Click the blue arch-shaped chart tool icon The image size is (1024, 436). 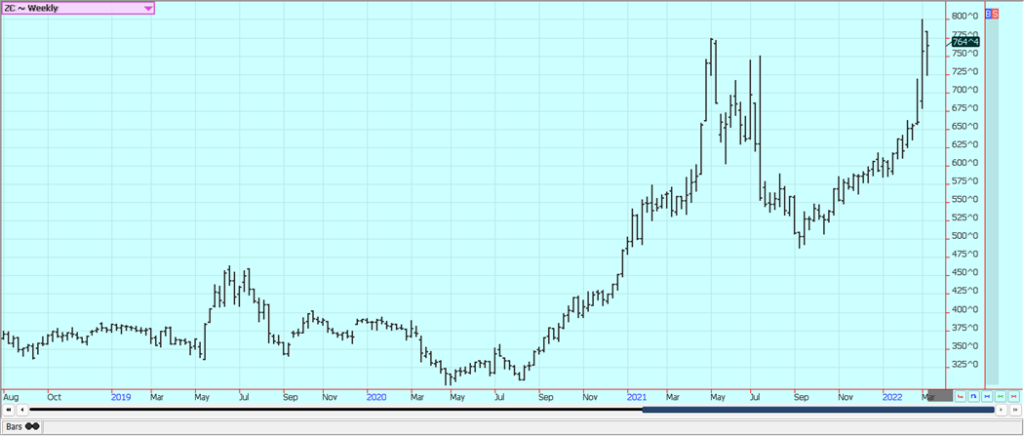[x=973, y=396]
